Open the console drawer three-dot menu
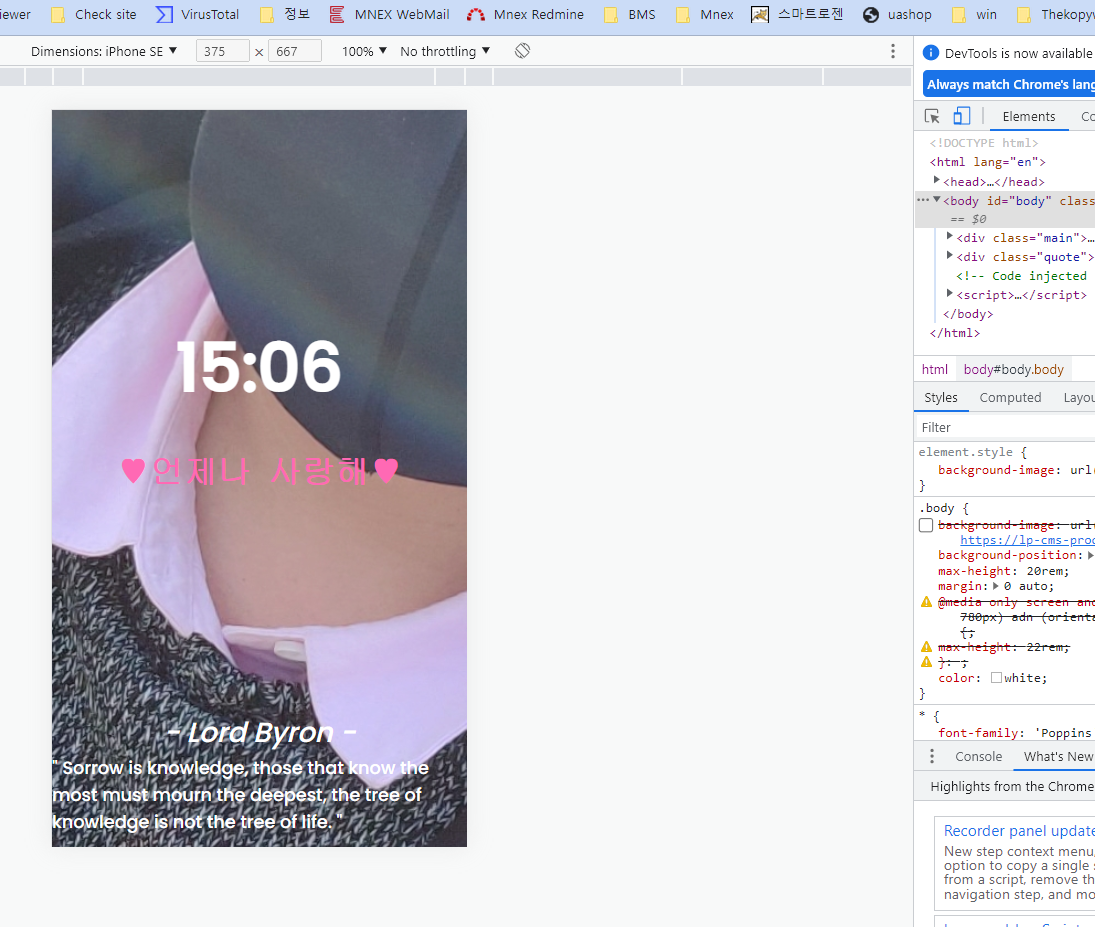Screen dimensions: 1095x927 (x=932, y=757)
